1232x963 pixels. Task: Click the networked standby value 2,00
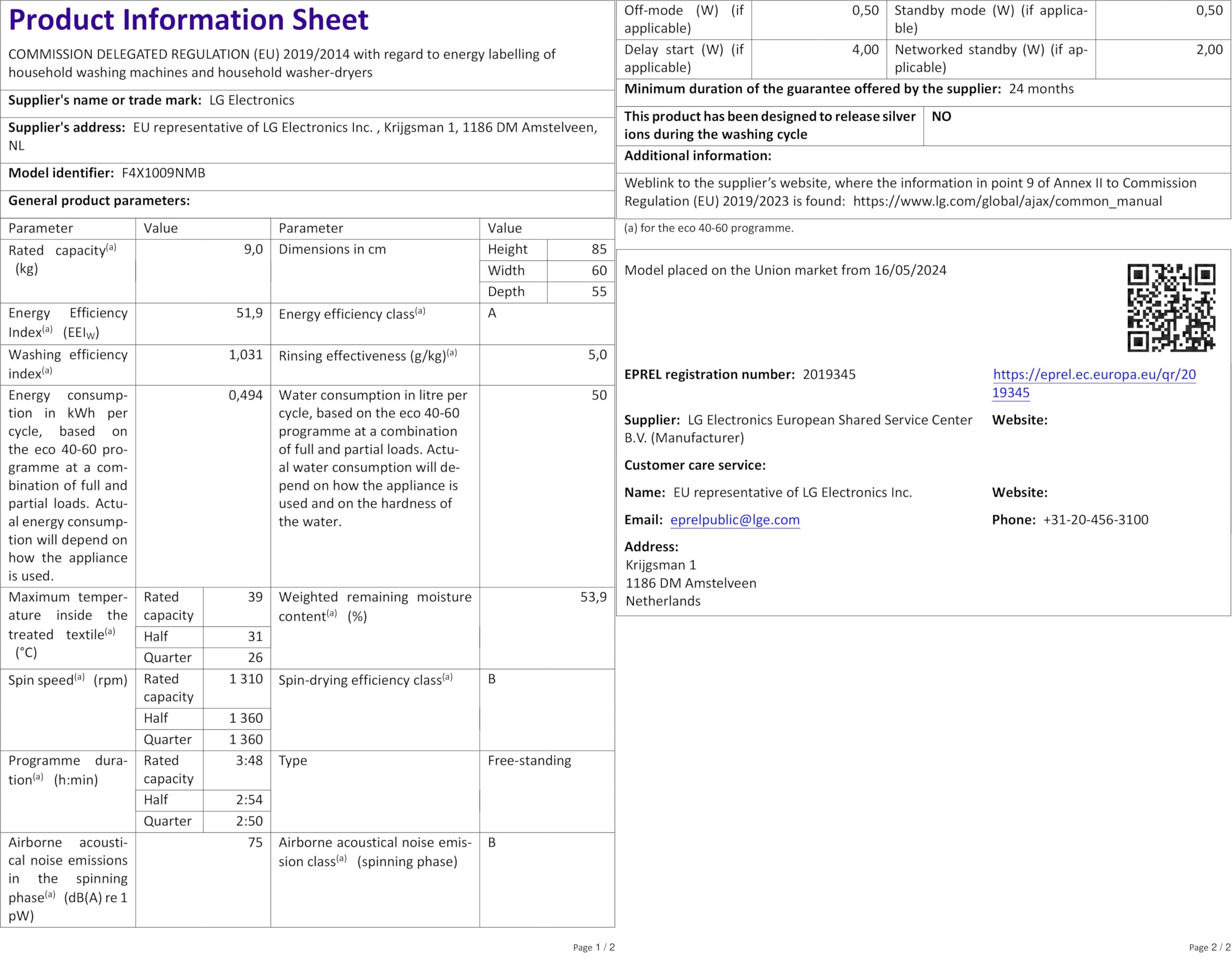click(1209, 50)
